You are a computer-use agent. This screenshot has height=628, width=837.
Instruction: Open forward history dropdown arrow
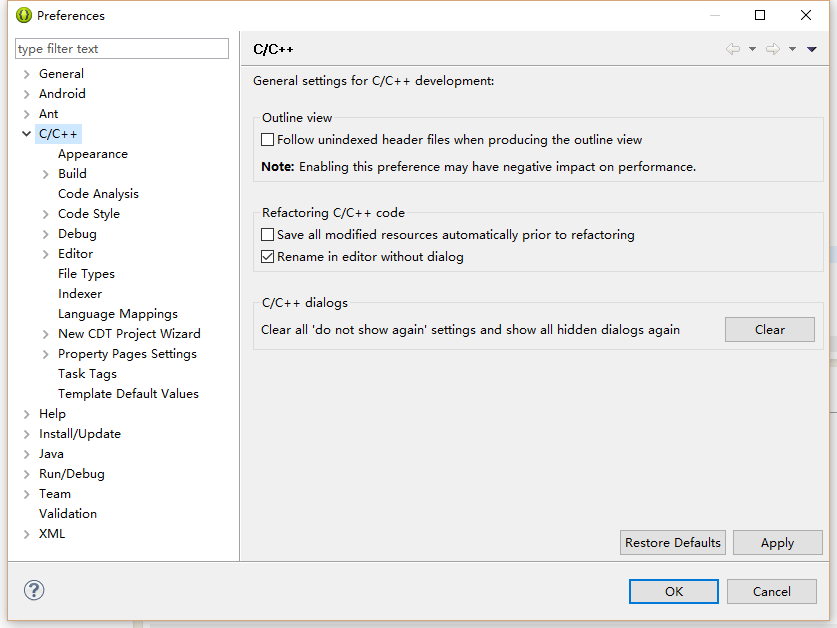792,49
